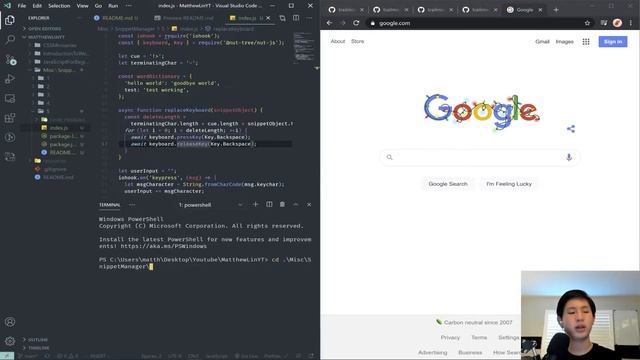Screen dimensions: 640x360
Task: Expand folder 1 in the explorer tree
Action: [43, 78]
